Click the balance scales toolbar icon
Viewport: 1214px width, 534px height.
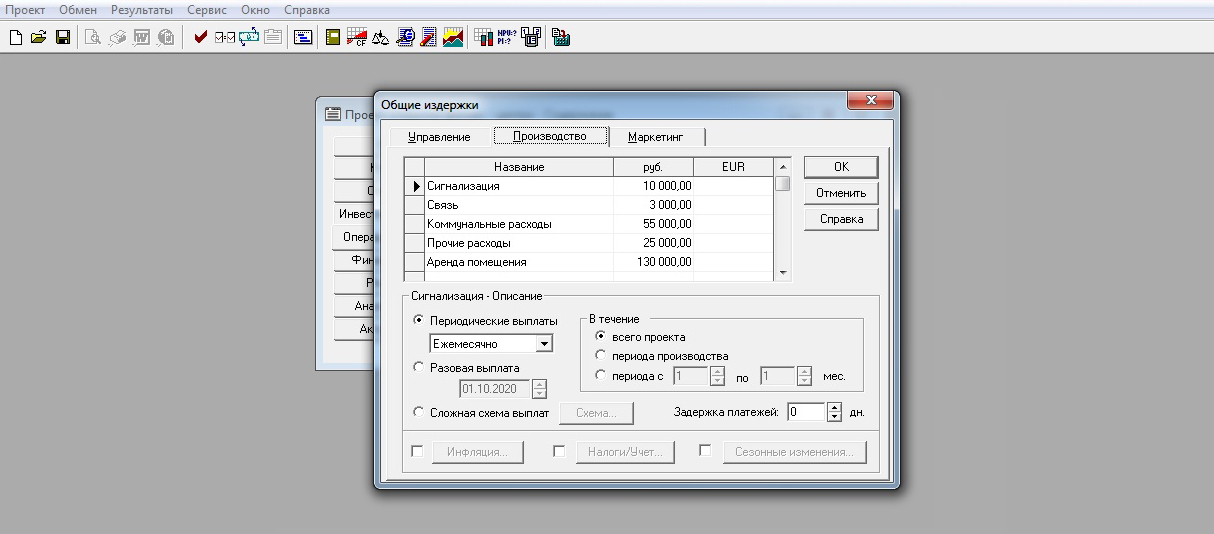tap(381, 37)
